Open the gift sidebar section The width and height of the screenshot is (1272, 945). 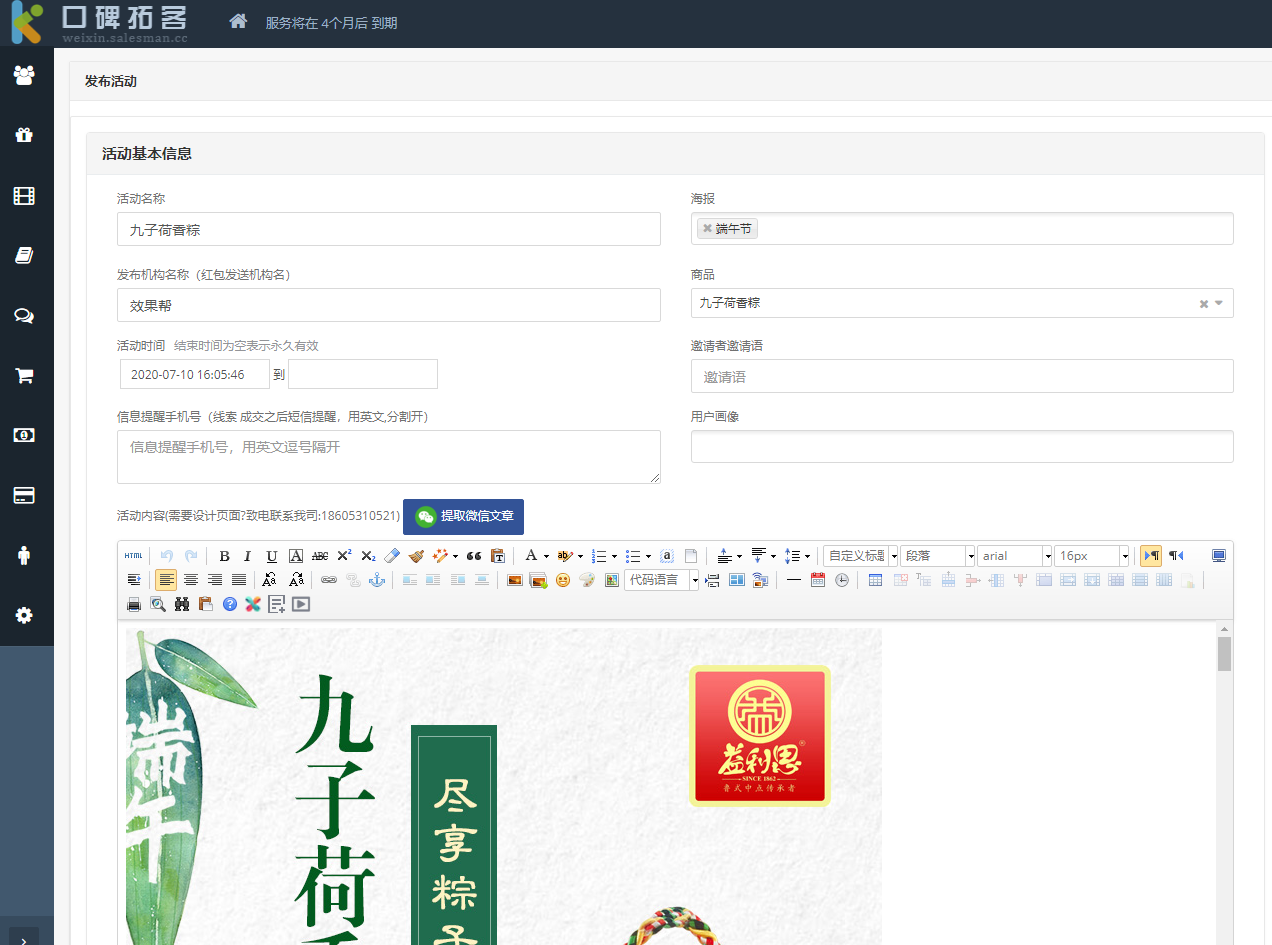(x=24, y=135)
